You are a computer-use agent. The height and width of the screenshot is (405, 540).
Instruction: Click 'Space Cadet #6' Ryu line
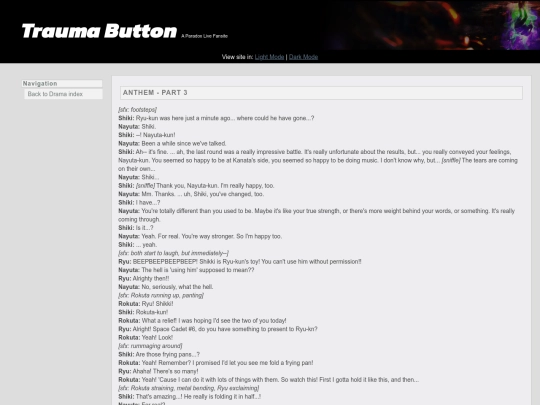pos(218,329)
